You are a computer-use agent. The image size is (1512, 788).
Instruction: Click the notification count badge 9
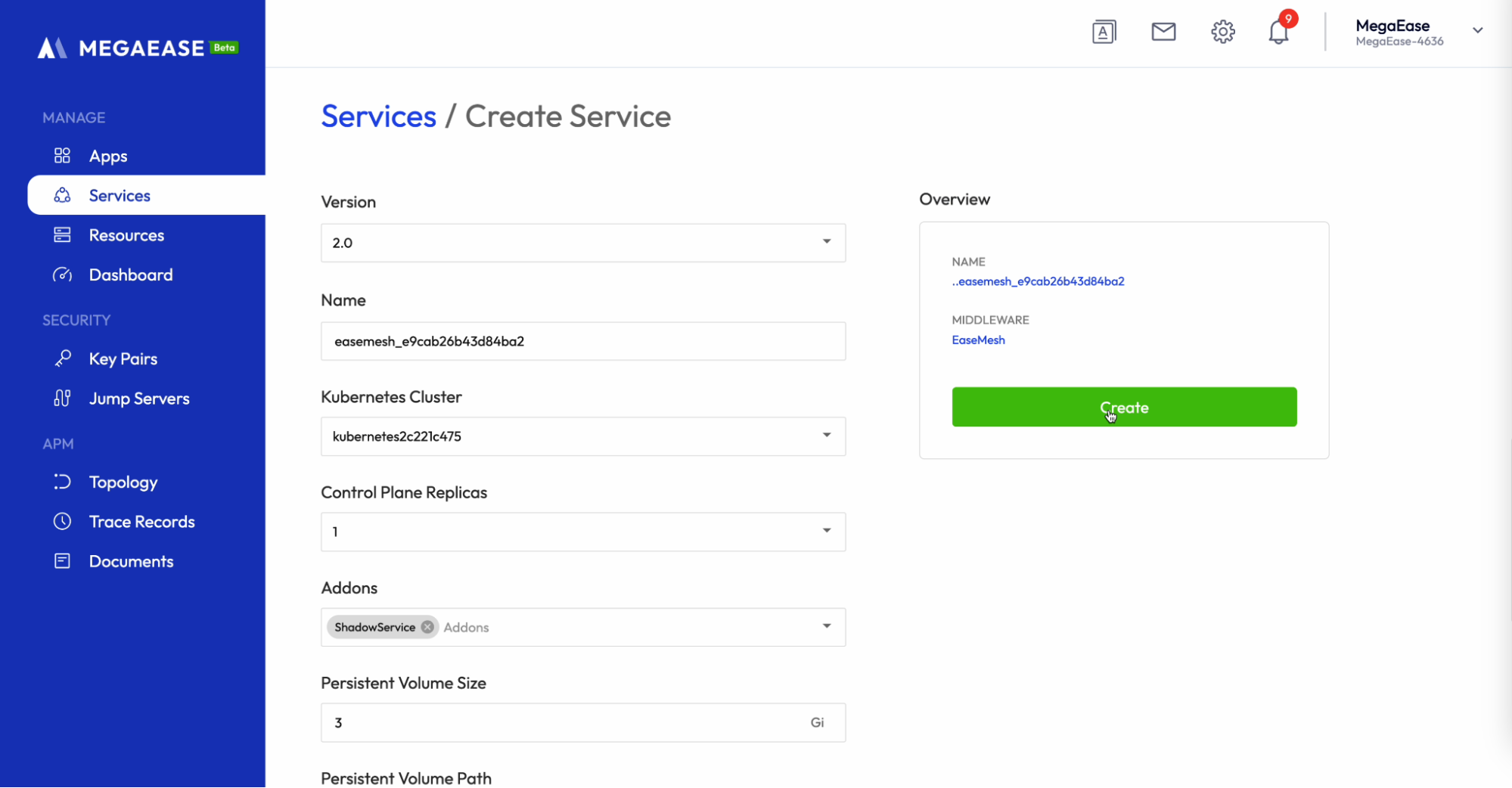[x=1288, y=18]
